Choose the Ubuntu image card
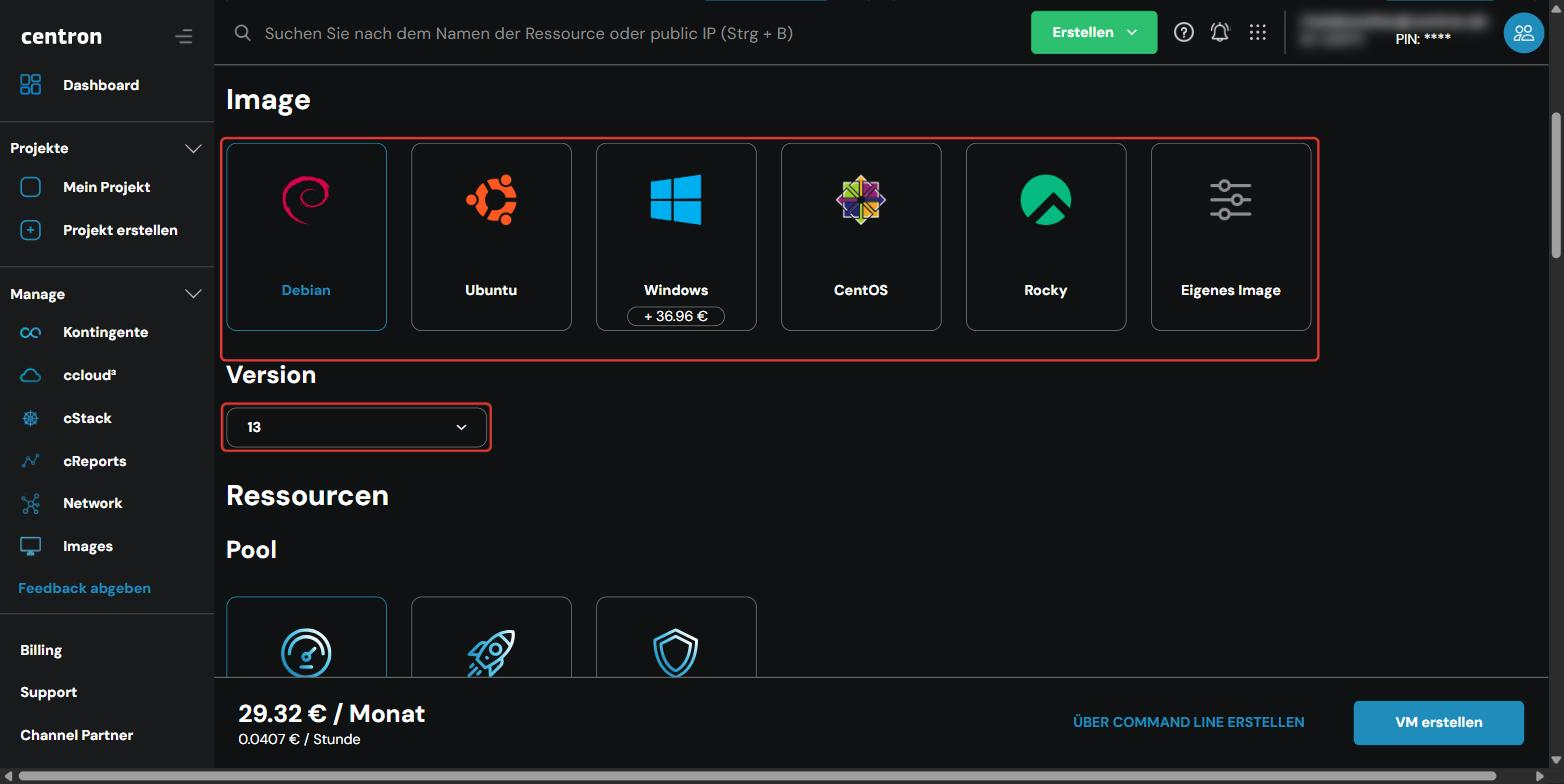Screen dimensions: 1564x784 pos(491,236)
